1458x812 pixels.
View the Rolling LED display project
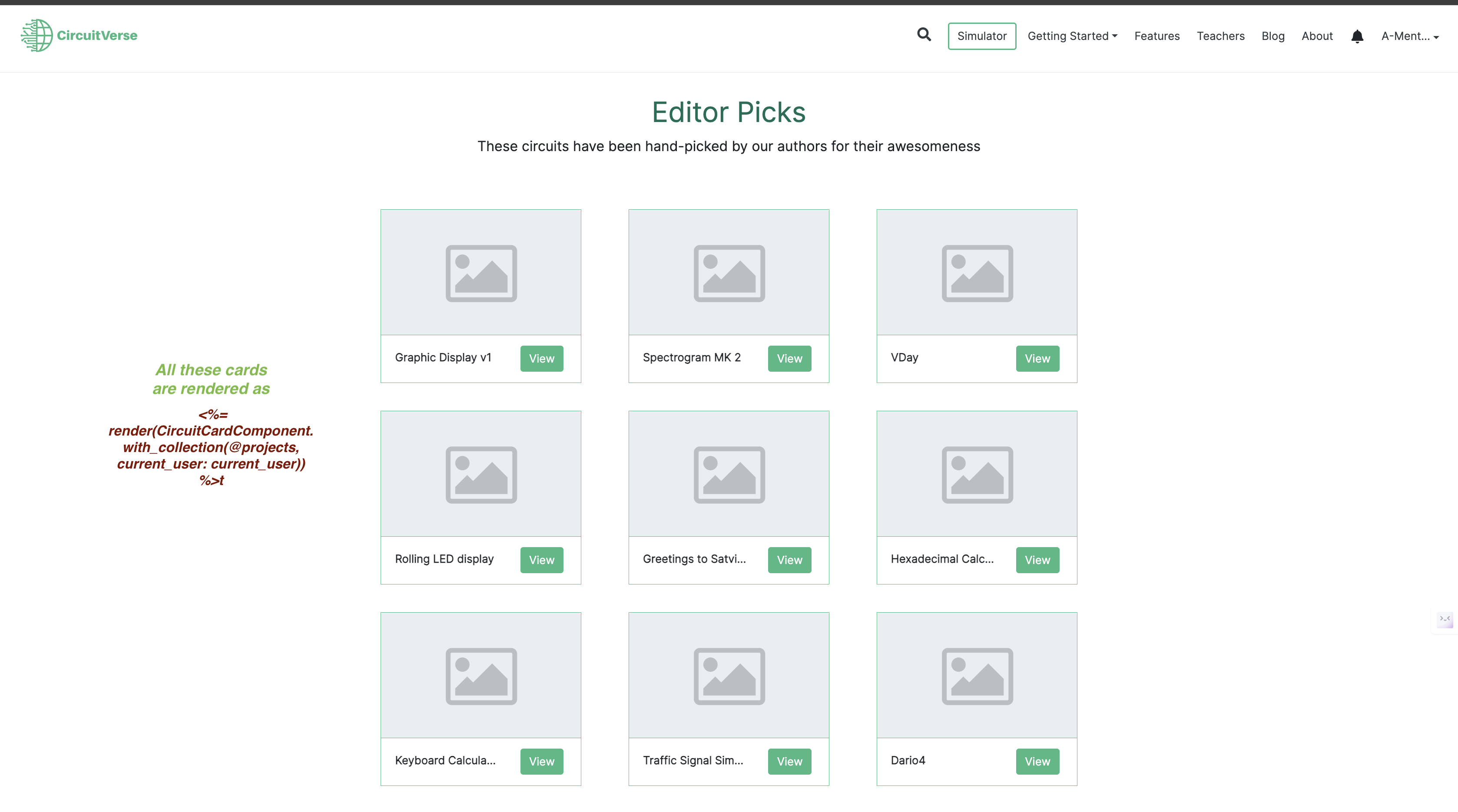[x=541, y=560]
